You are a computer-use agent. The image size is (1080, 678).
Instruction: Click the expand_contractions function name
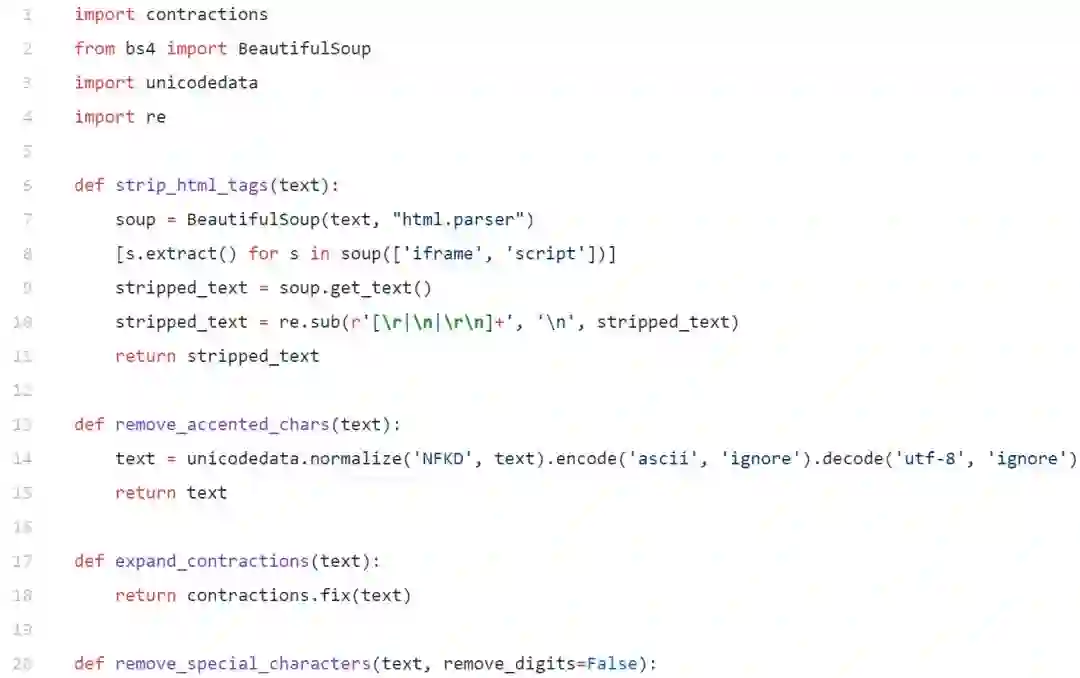(x=212, y=562)
